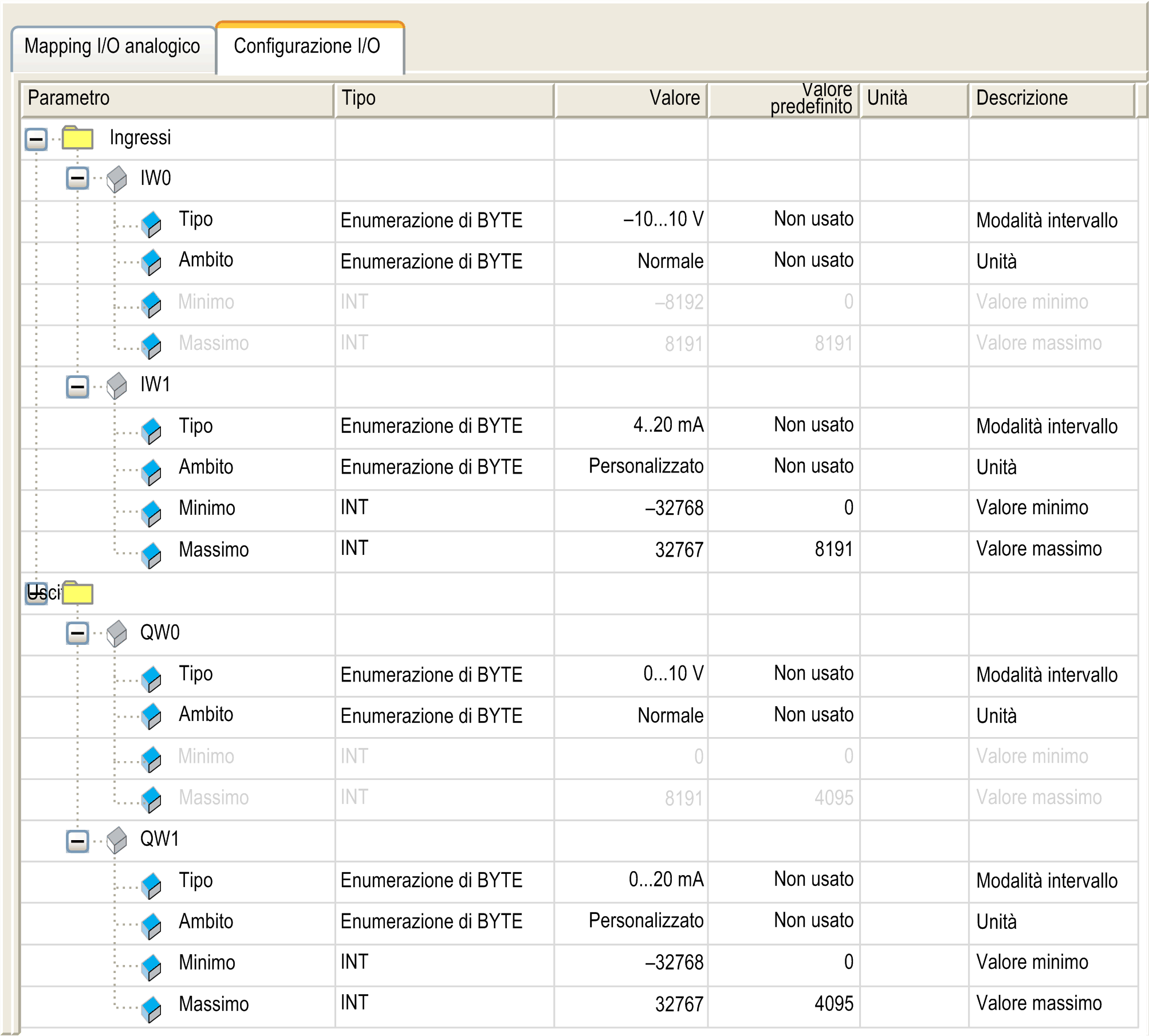
Task: Click the gray QW0 cube icon
Action: (x=117, y=633)
